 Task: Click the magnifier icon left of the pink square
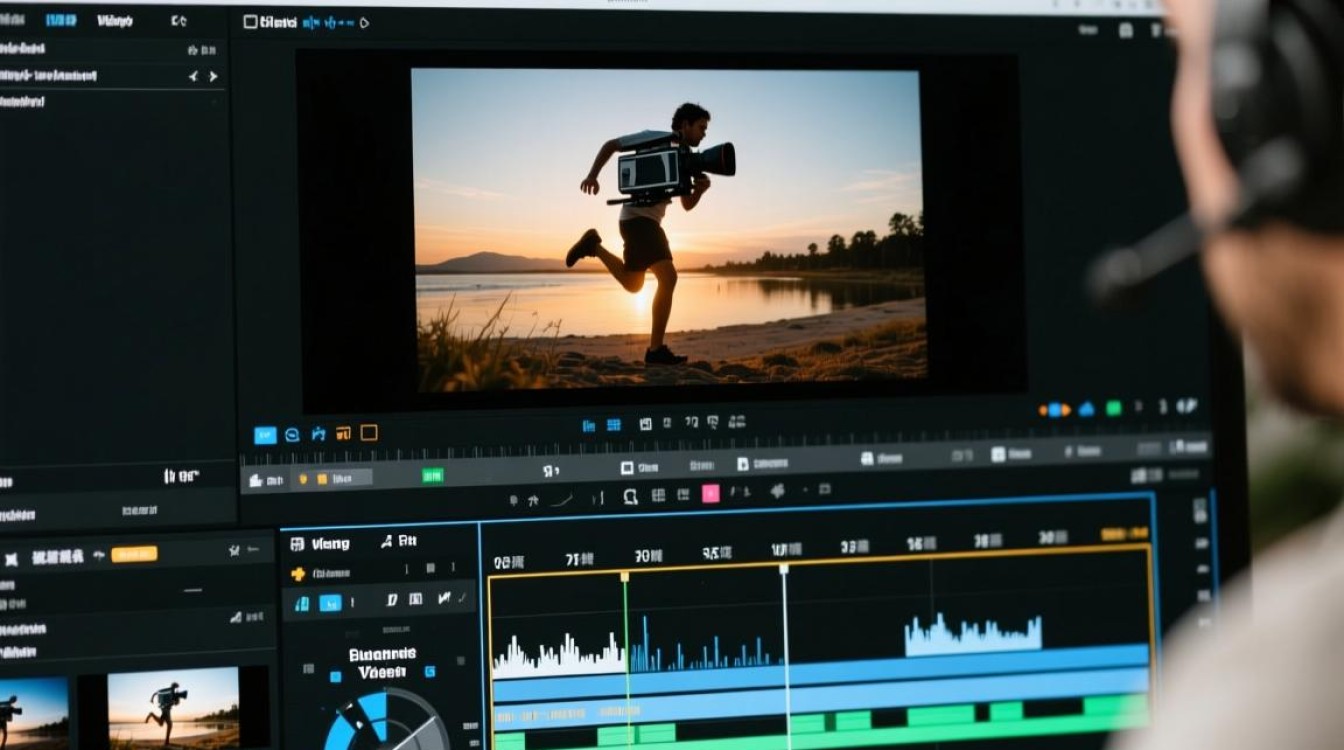(x=631, y=495)
